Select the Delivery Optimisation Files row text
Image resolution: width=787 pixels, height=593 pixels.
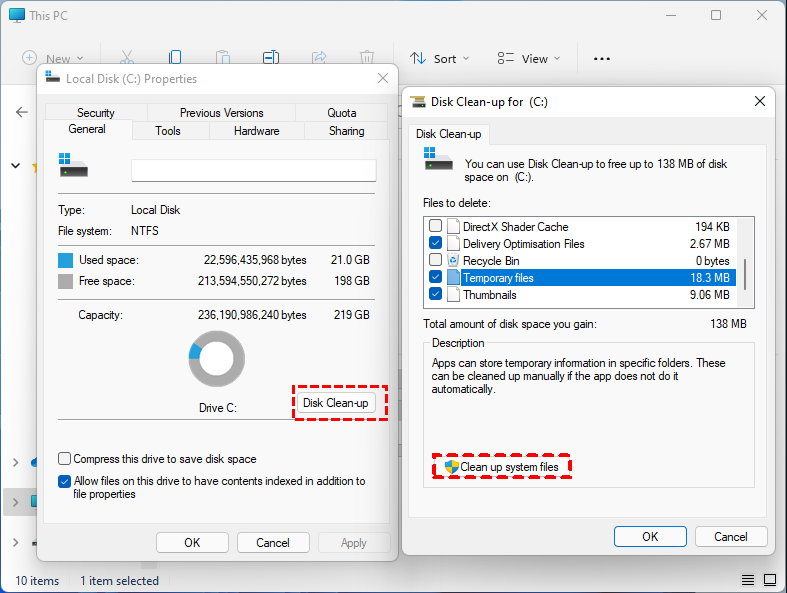tap(523, 244)
